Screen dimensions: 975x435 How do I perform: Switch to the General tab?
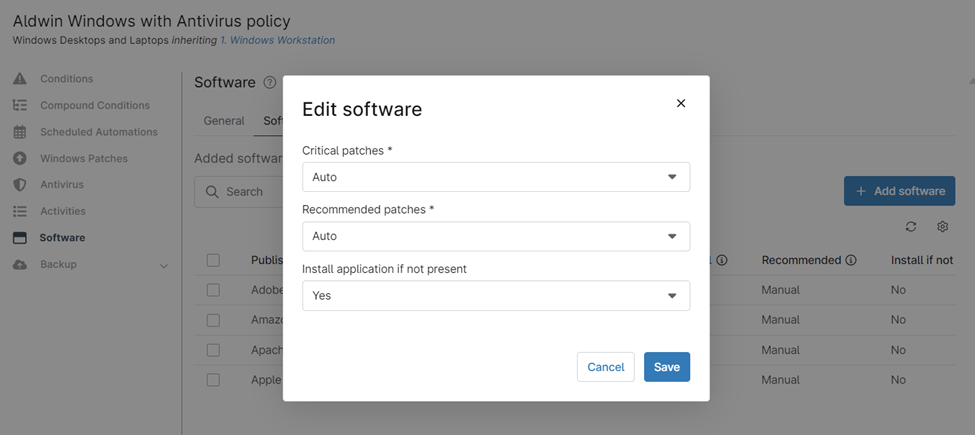[x=224, y=121]
